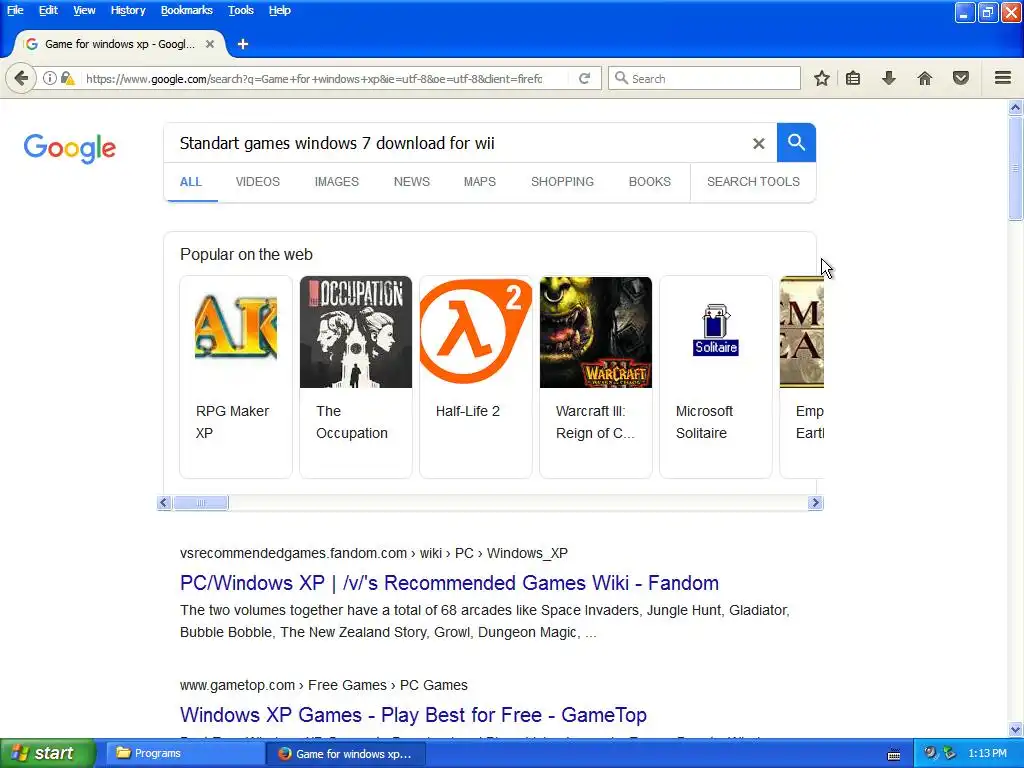The width and height of the screenshot is (1024, 768).
Task: Open PC/Windows XP Recommended Games Wiki link
Action: point(449,583)
